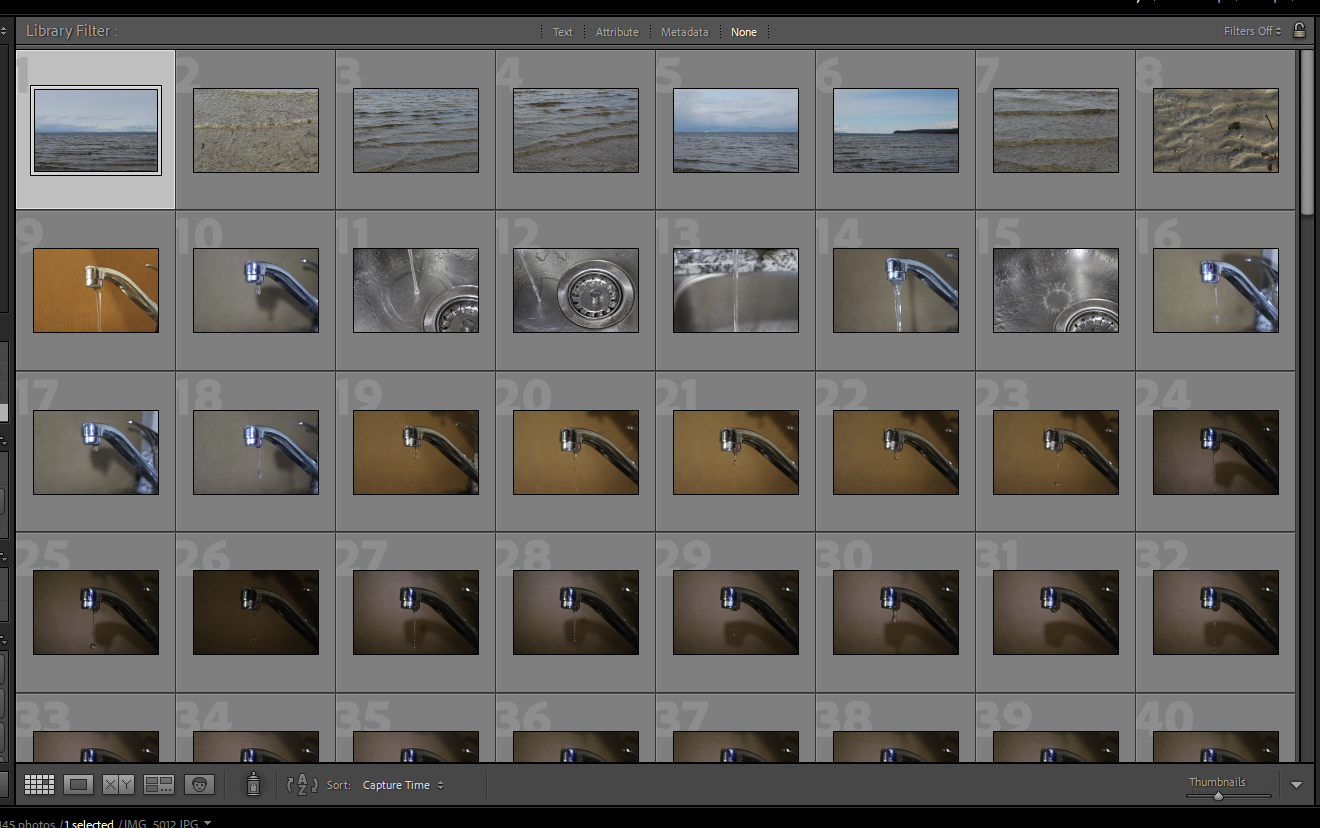Select the Attribute library filter
The height and width of the screenshot is (828, 1320).
617,32
